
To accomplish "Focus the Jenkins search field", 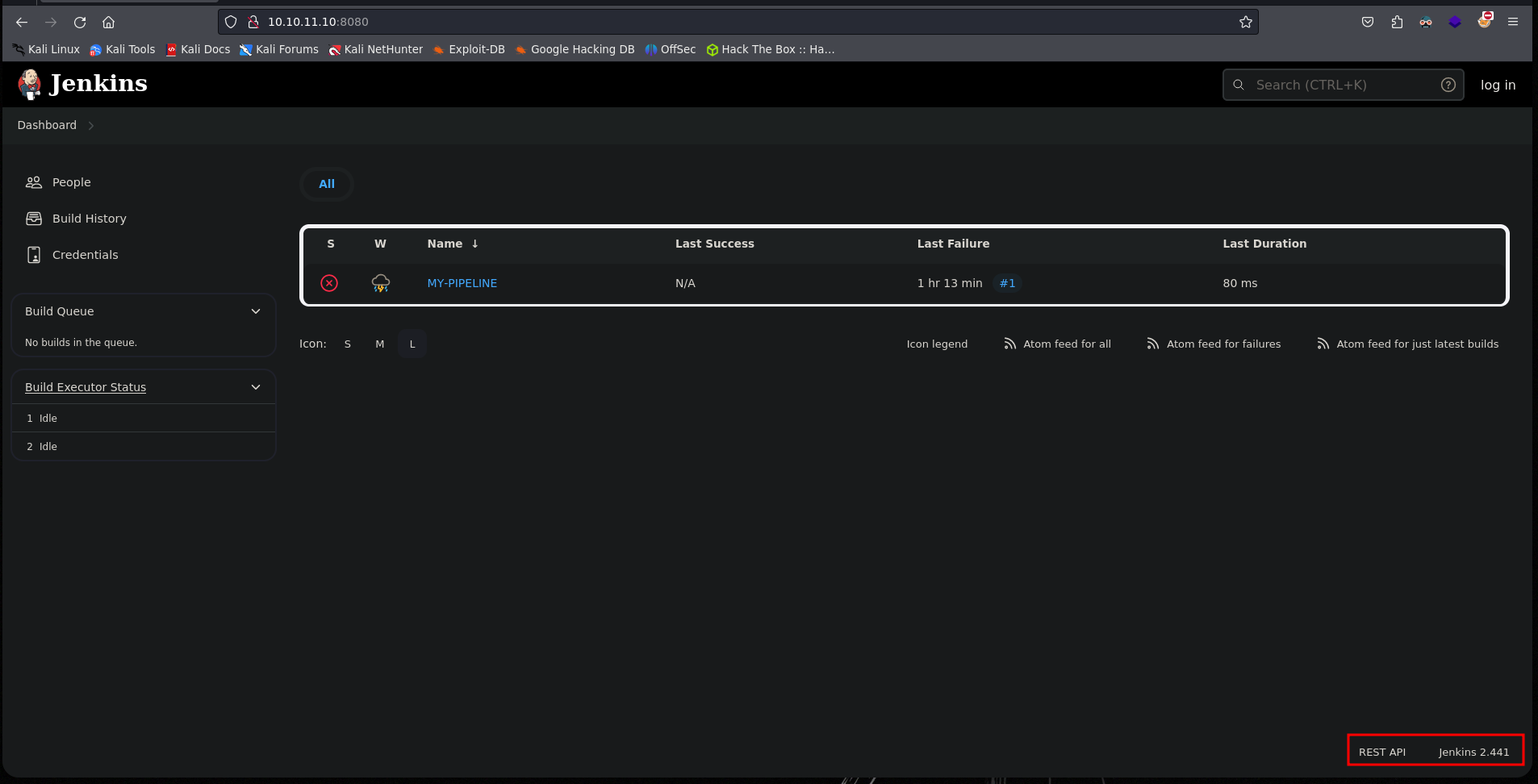I will click(1339, 85).
